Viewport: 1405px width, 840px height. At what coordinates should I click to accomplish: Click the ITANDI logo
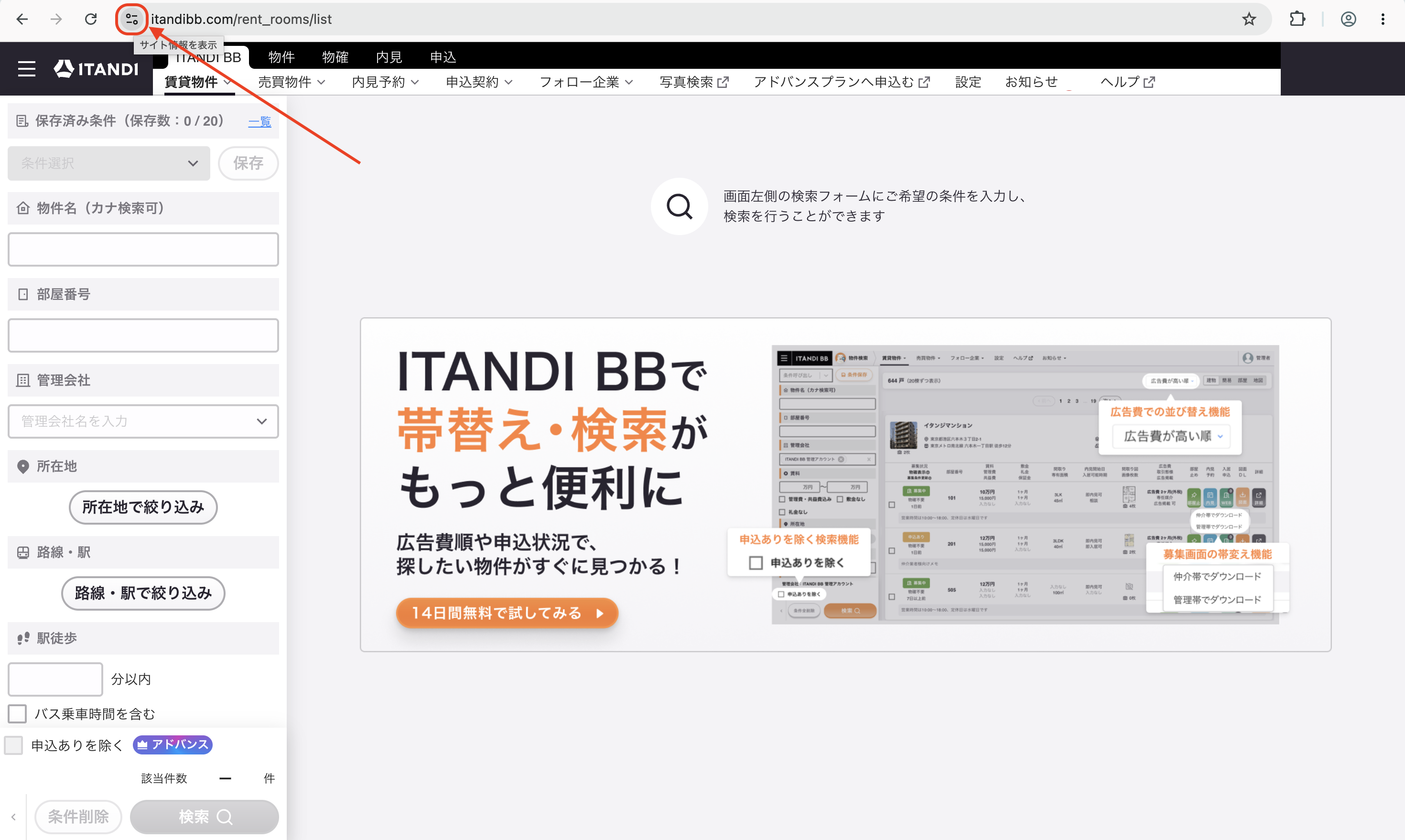[96, 69]
